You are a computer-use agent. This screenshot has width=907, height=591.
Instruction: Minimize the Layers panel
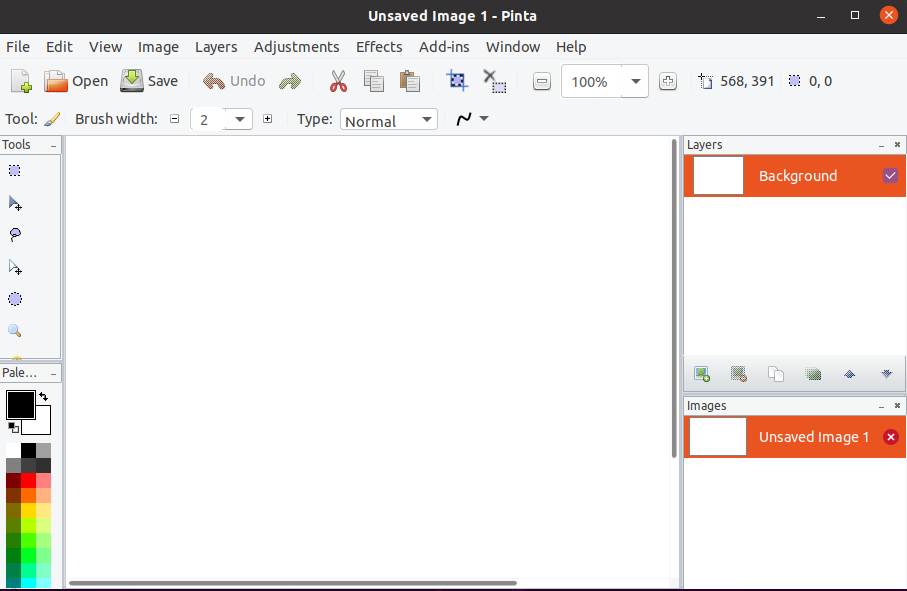click(x=882, y=146)
